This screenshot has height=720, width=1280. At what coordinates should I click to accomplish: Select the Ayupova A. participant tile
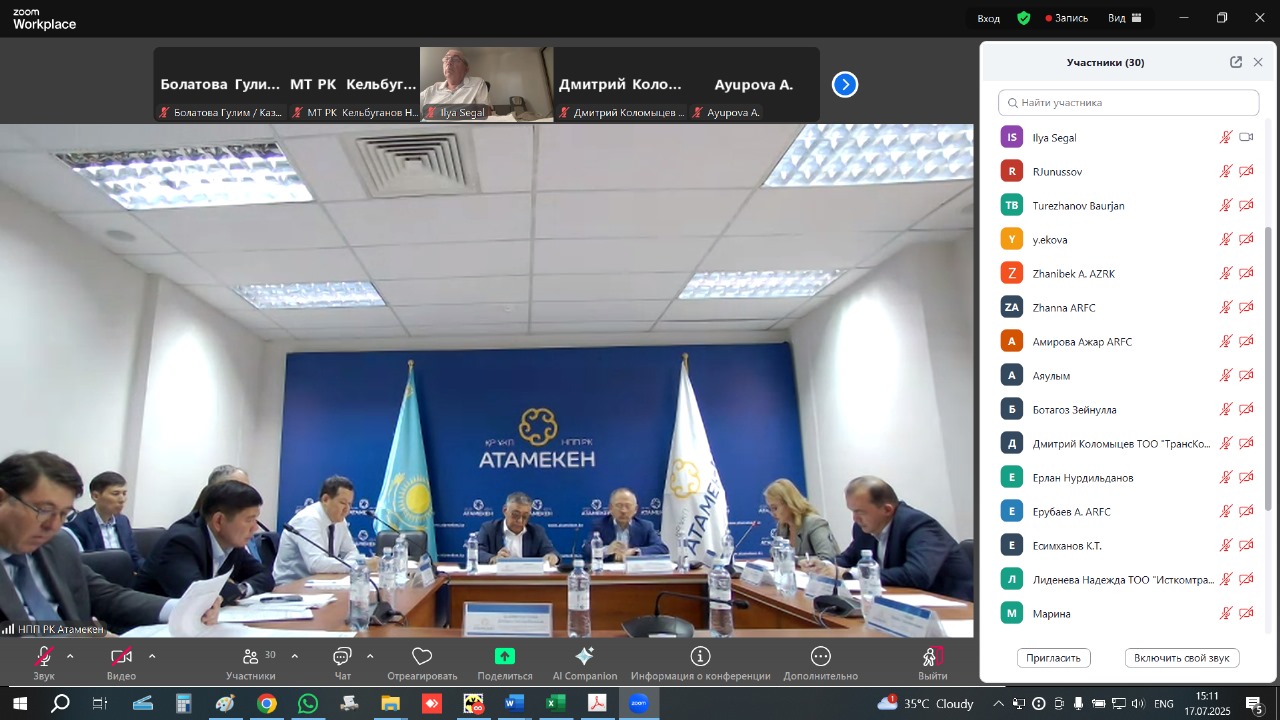753,84
